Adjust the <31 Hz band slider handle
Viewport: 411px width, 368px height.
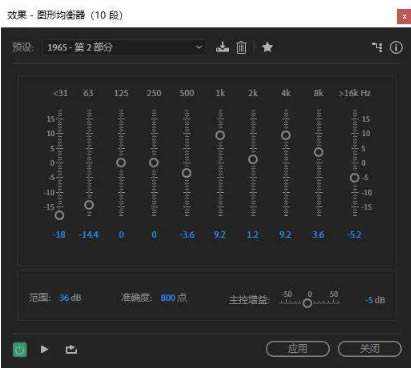coord(59,215)
